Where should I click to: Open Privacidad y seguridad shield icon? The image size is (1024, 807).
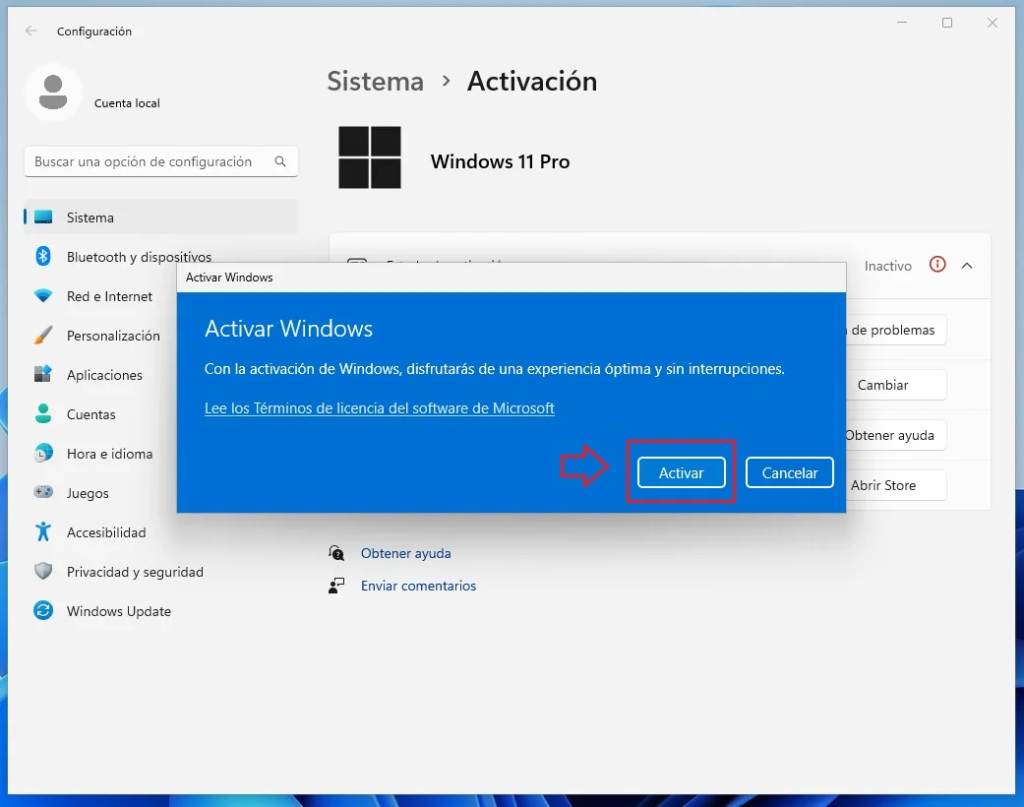(43, 571)
